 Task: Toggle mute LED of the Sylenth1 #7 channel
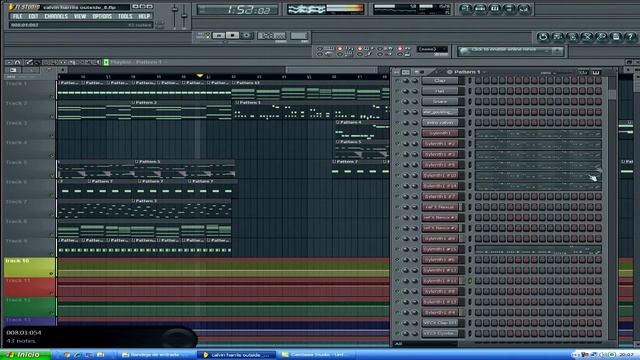[x=397, y=196]
